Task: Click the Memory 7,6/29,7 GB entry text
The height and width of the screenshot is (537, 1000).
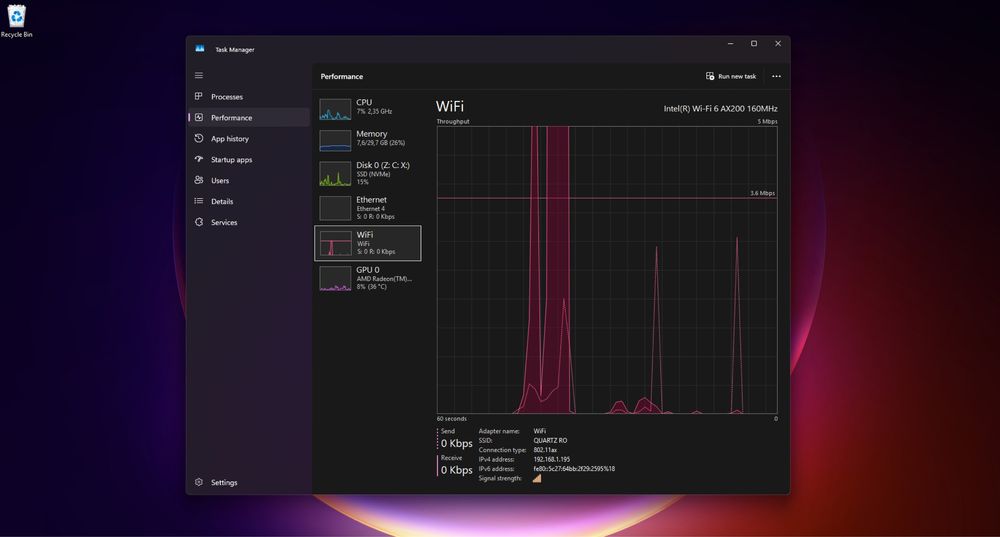Action: 380,138
